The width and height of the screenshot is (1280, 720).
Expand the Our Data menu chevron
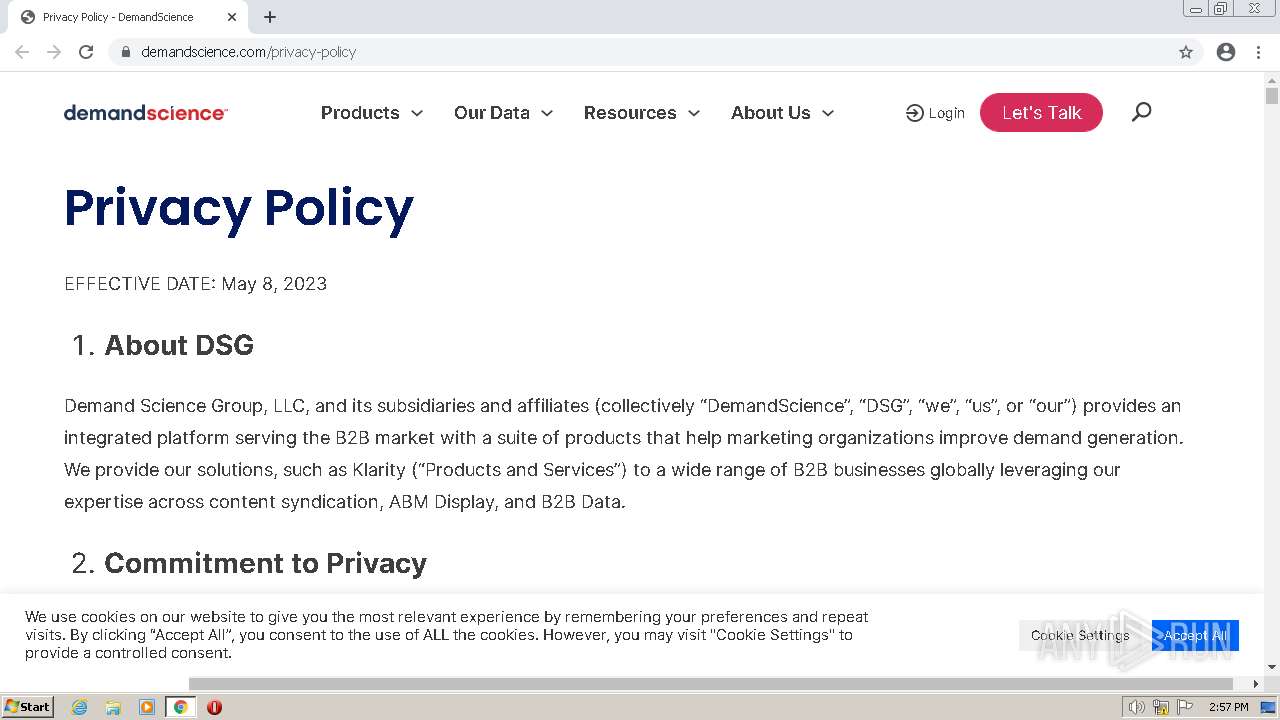pyautogui.click(x=547, y=113)
